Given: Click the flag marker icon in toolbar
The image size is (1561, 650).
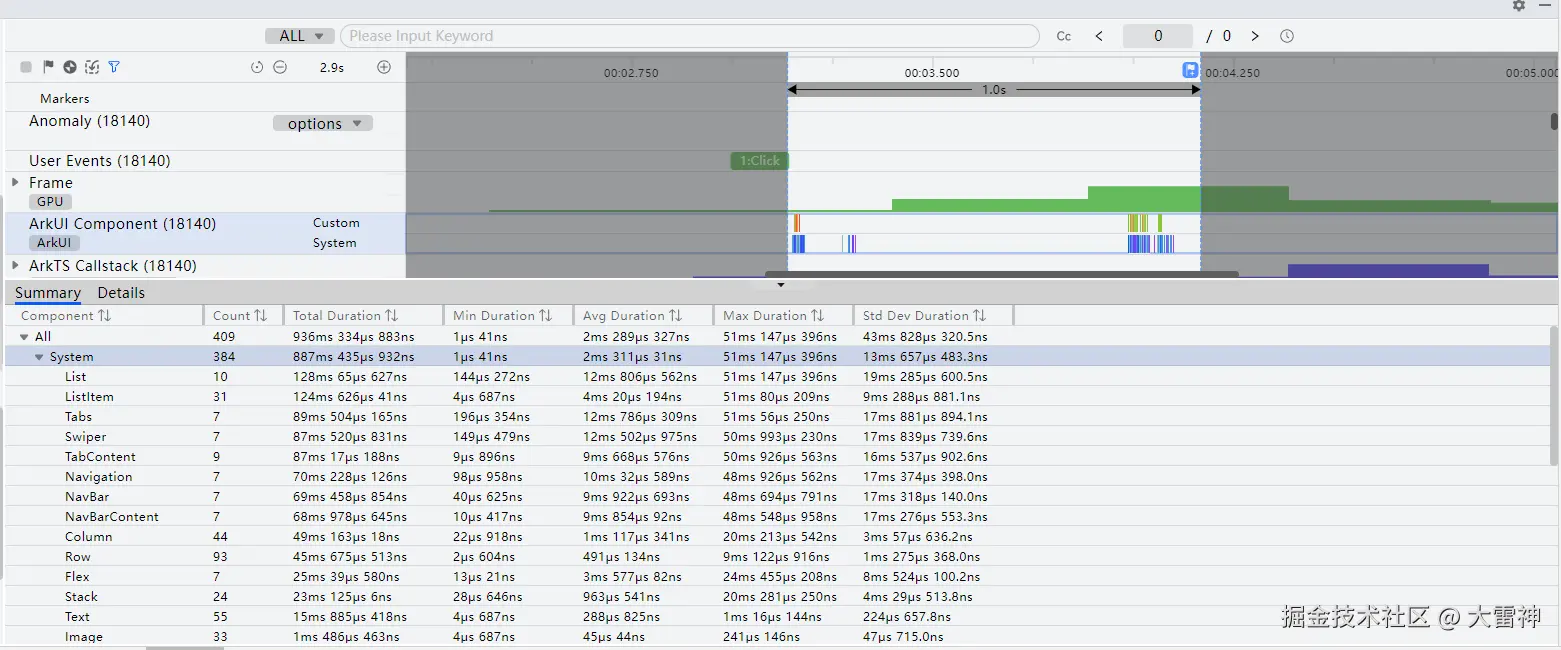Looking at the screenshot, I should coord(48,67).
